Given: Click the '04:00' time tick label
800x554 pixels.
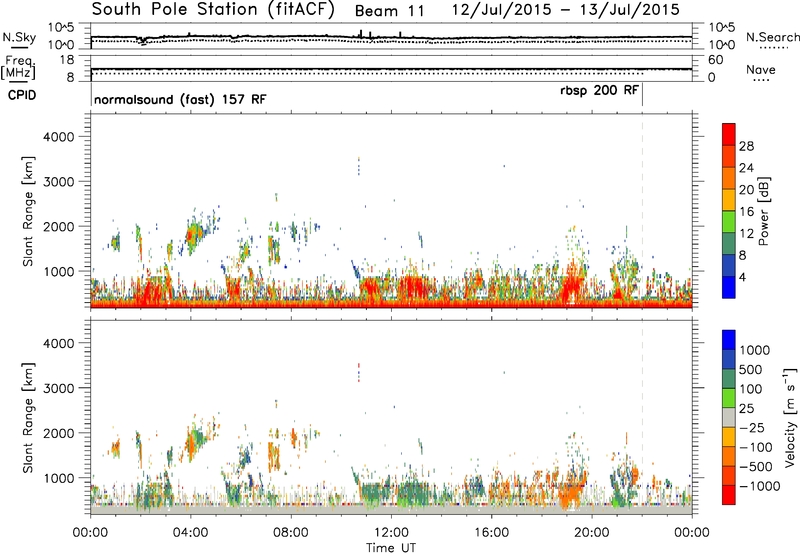Looking at the screenshot, I should [x=191, y=533].
